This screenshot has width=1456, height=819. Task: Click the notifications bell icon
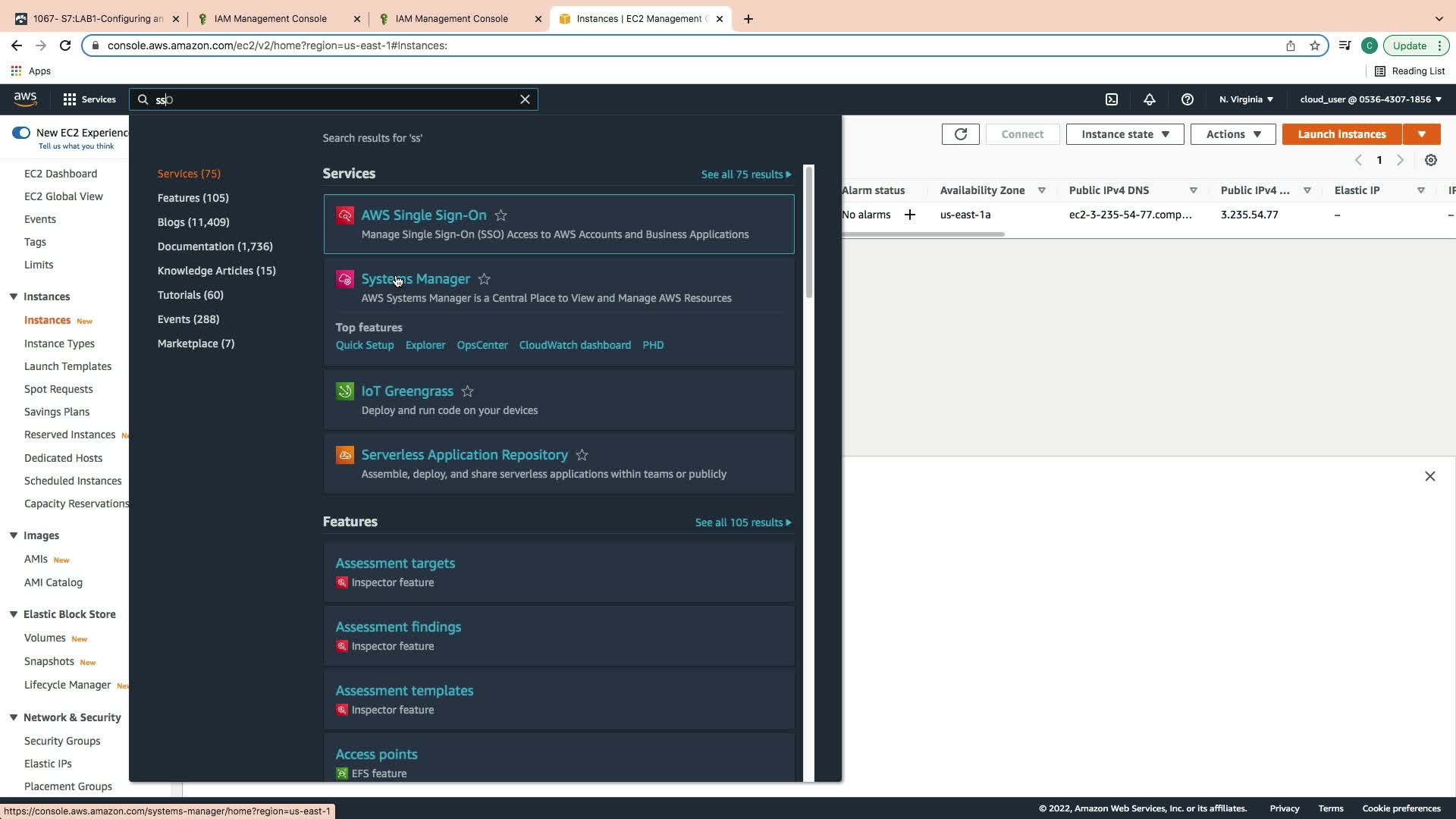tap(1150, 99)
